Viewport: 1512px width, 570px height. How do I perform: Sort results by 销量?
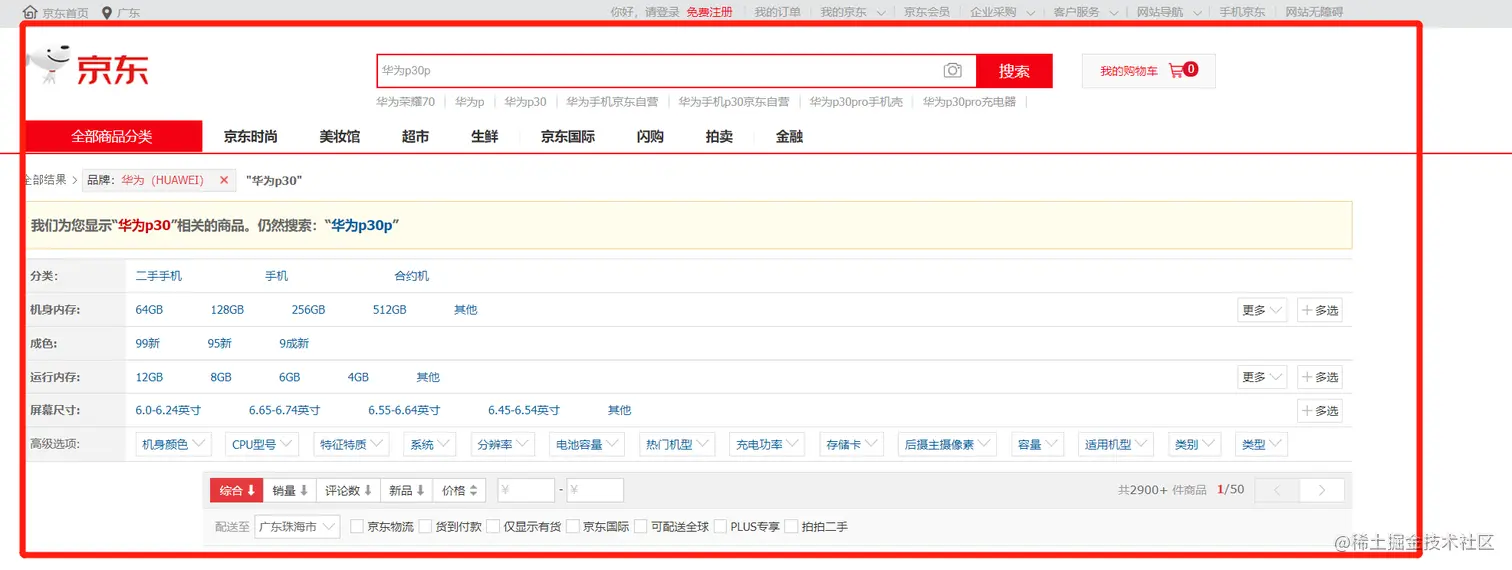[x=290, y=490]
